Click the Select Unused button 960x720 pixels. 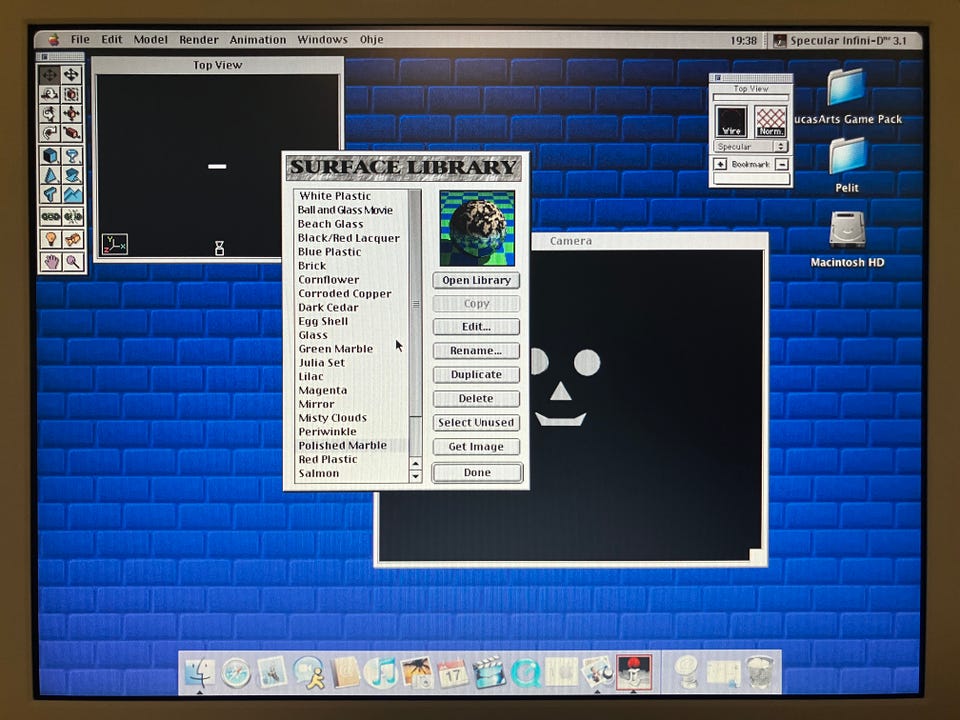[x=476, y=422]
